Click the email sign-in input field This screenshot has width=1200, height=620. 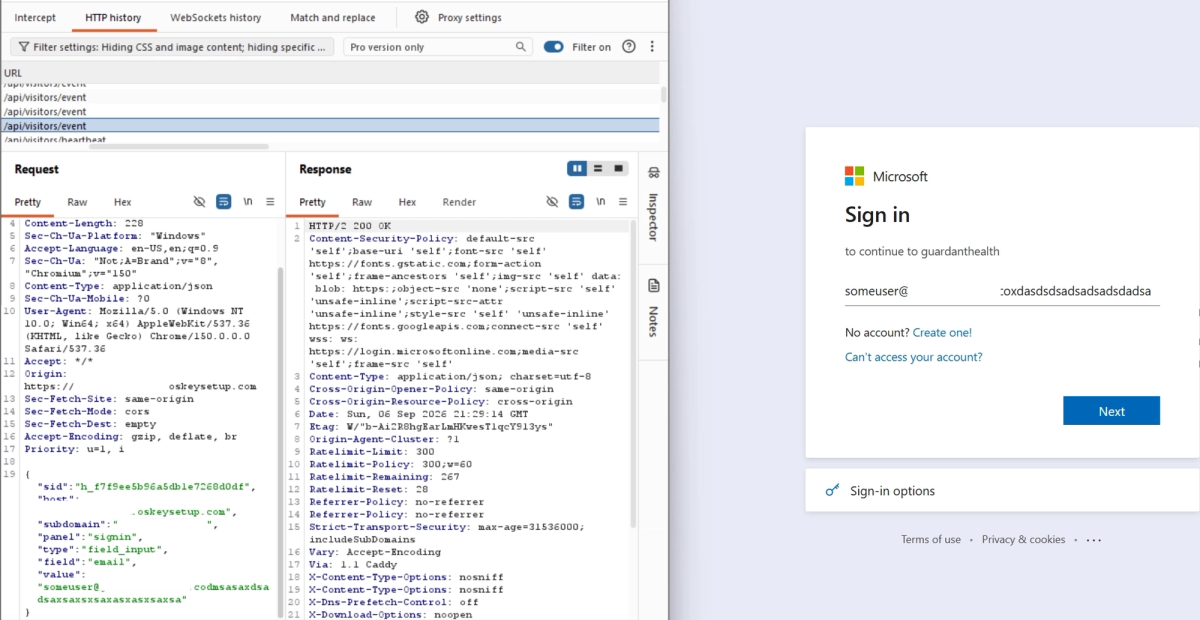click(x=1002, y=292)
